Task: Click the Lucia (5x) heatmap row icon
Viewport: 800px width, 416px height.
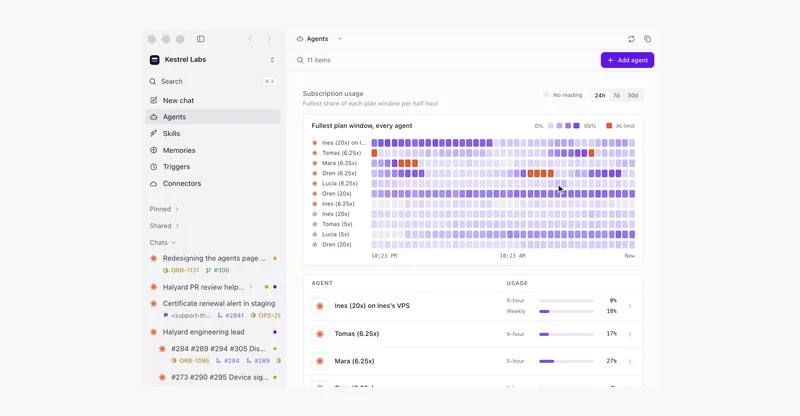Action: (315, 234)
